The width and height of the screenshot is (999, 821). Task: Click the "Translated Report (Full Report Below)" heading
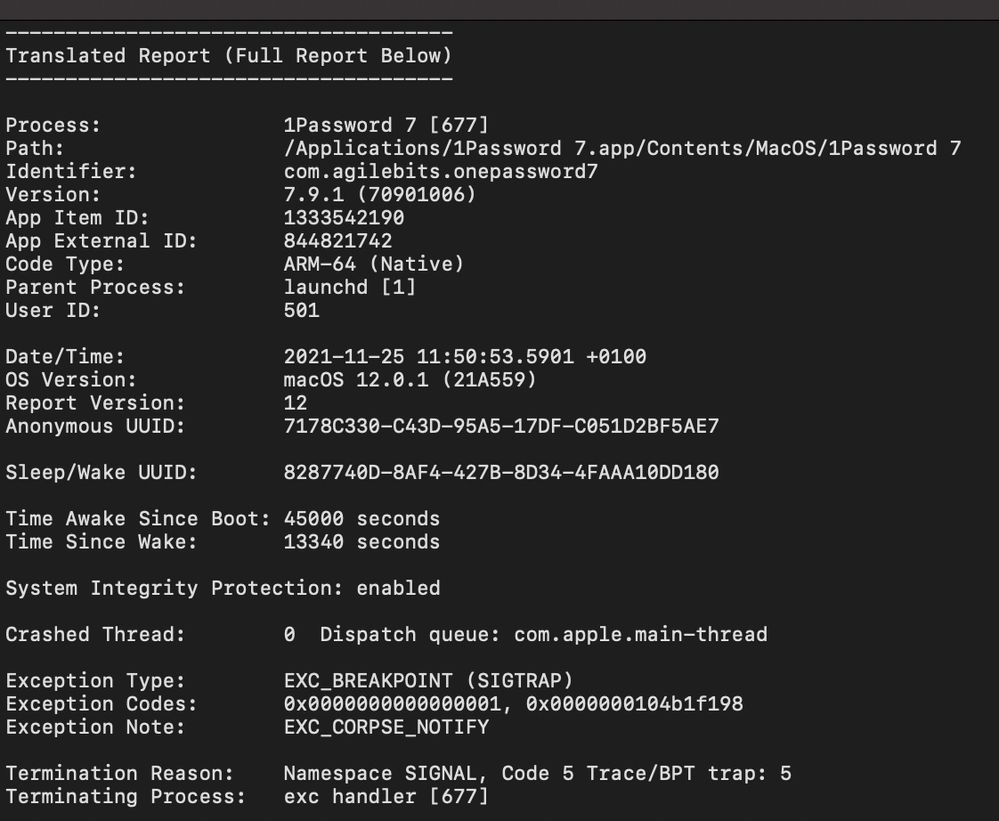tap(228, 56)
